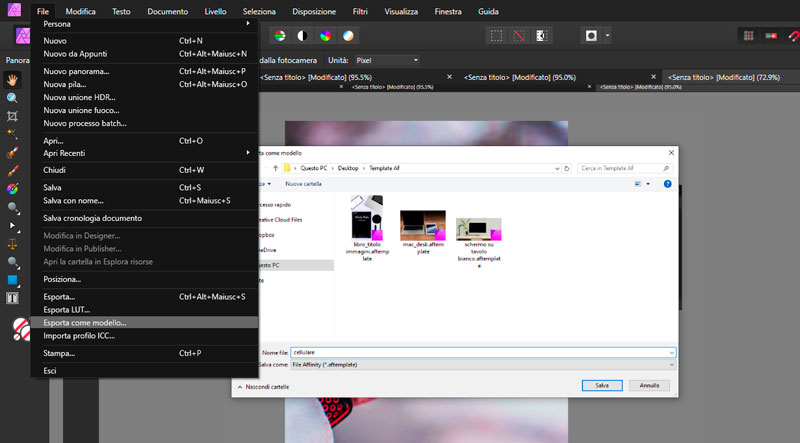The width and height of the screenshot is (800, 443).
Task: Select the Text tool in left toolbar
Action: (x=12, y=298)
